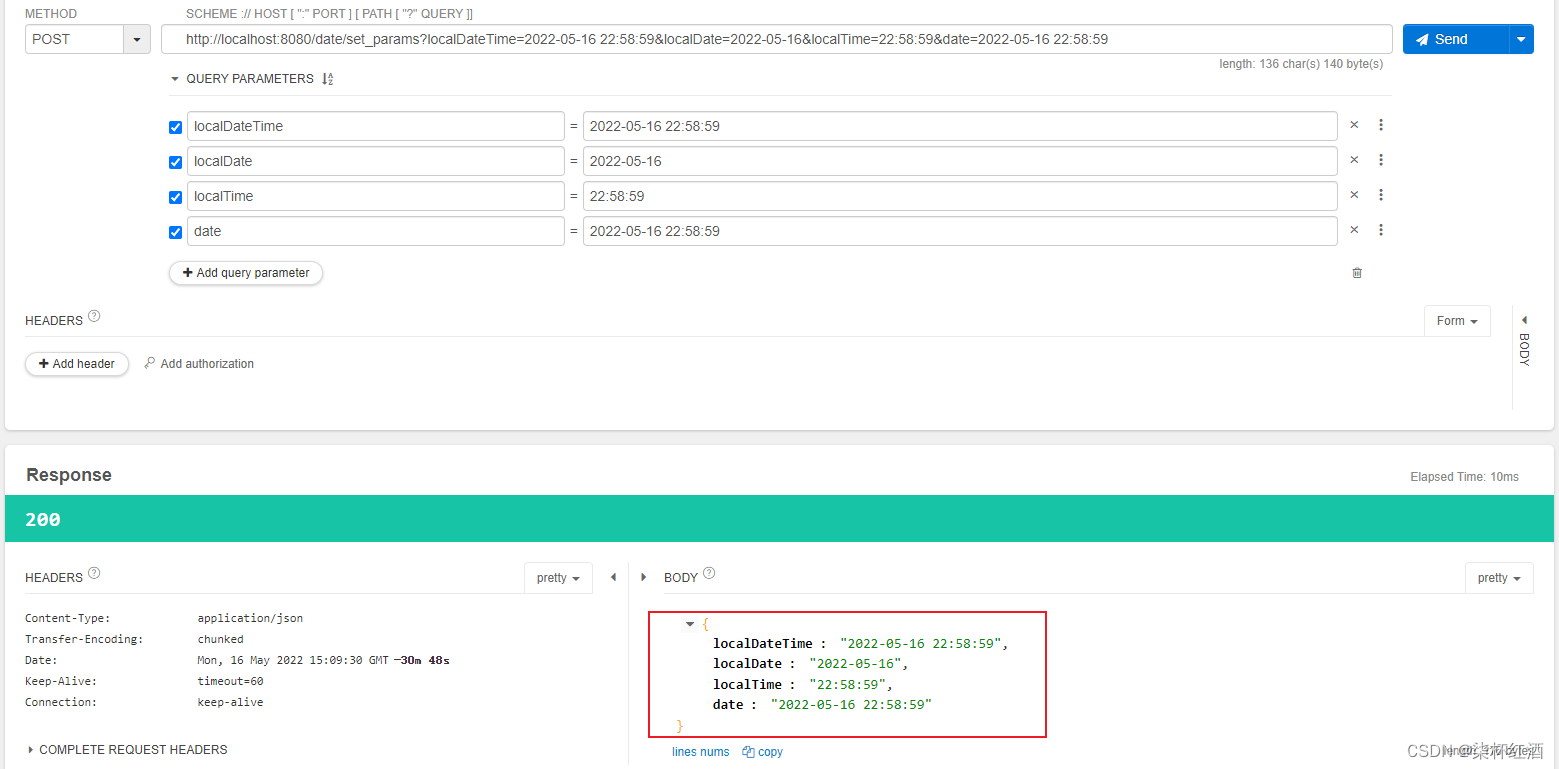This screenshot has width=1559, height=769.
Task: Open more options for localDate row
Action: click(x=1381, y=160)
